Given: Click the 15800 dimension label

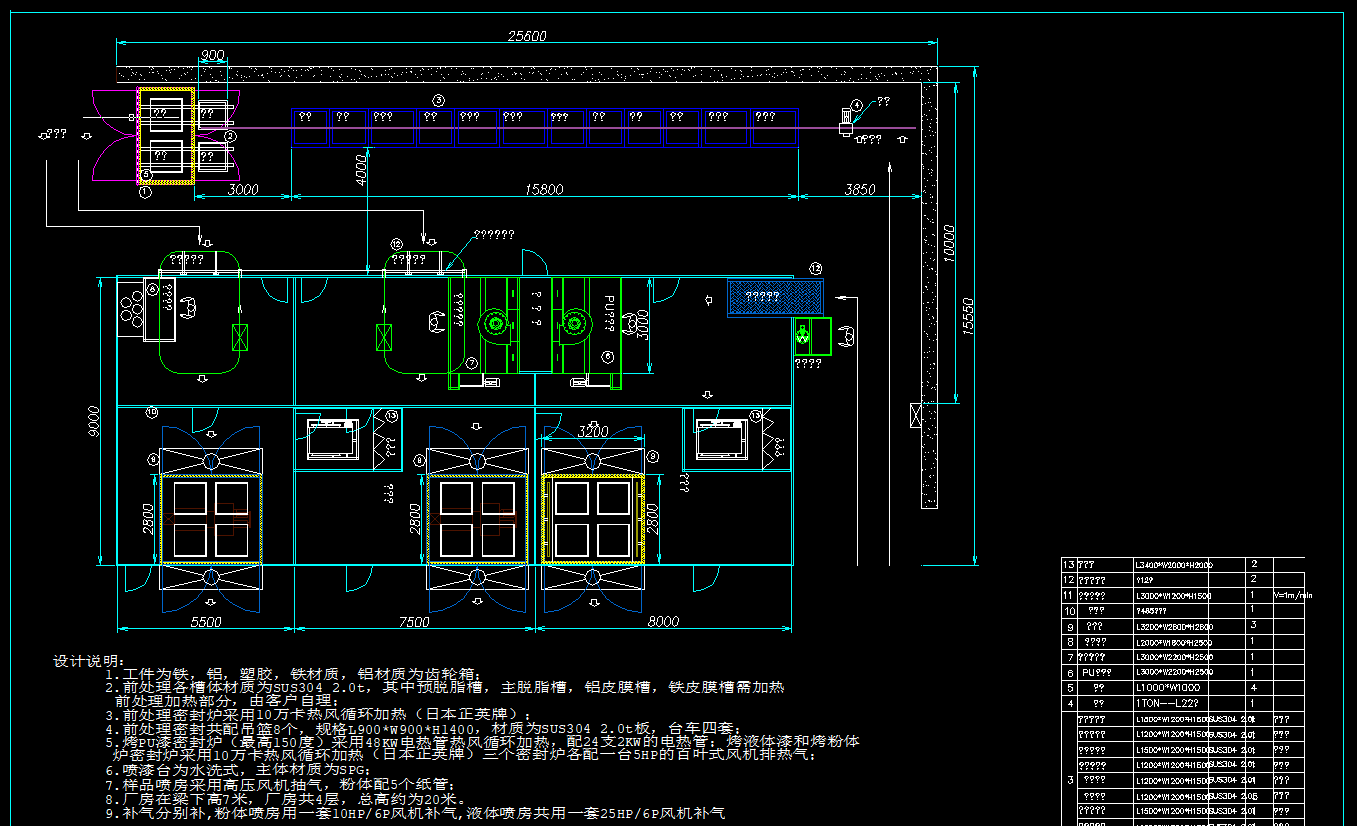Looking at the screenshot, I should point(544,189).
